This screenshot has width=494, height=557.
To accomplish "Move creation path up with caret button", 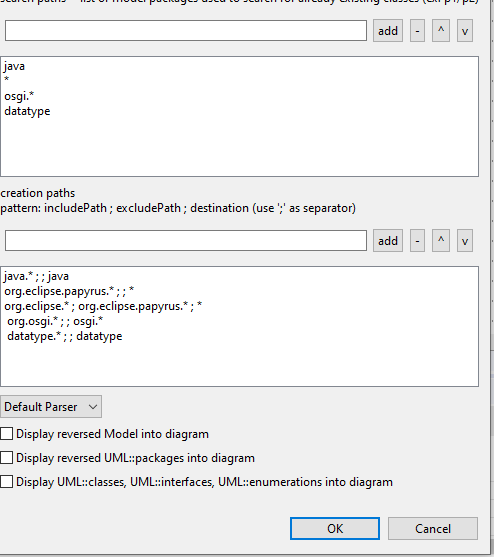I will 441,241.
